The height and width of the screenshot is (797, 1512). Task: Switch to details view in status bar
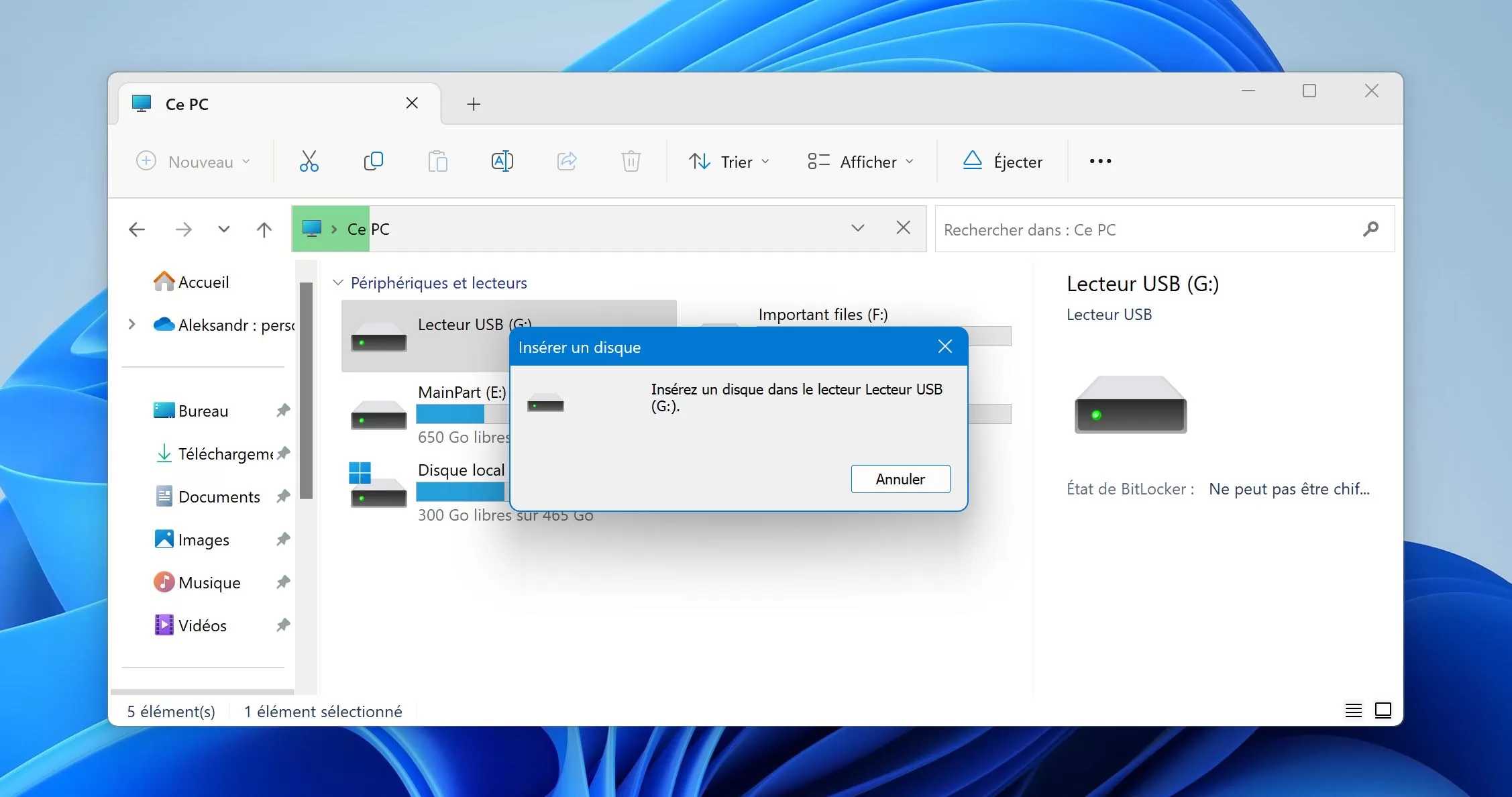(1353, 710)
